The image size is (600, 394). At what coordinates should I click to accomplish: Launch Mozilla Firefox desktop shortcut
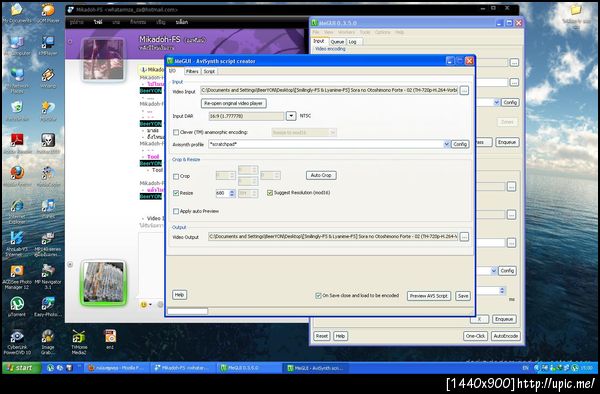pos(17,176)
